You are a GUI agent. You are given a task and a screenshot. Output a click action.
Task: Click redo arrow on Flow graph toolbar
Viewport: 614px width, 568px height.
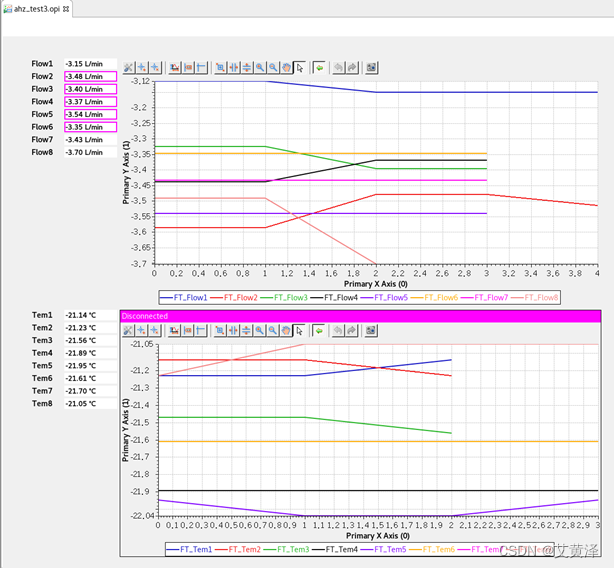click(x=352, y=68)
